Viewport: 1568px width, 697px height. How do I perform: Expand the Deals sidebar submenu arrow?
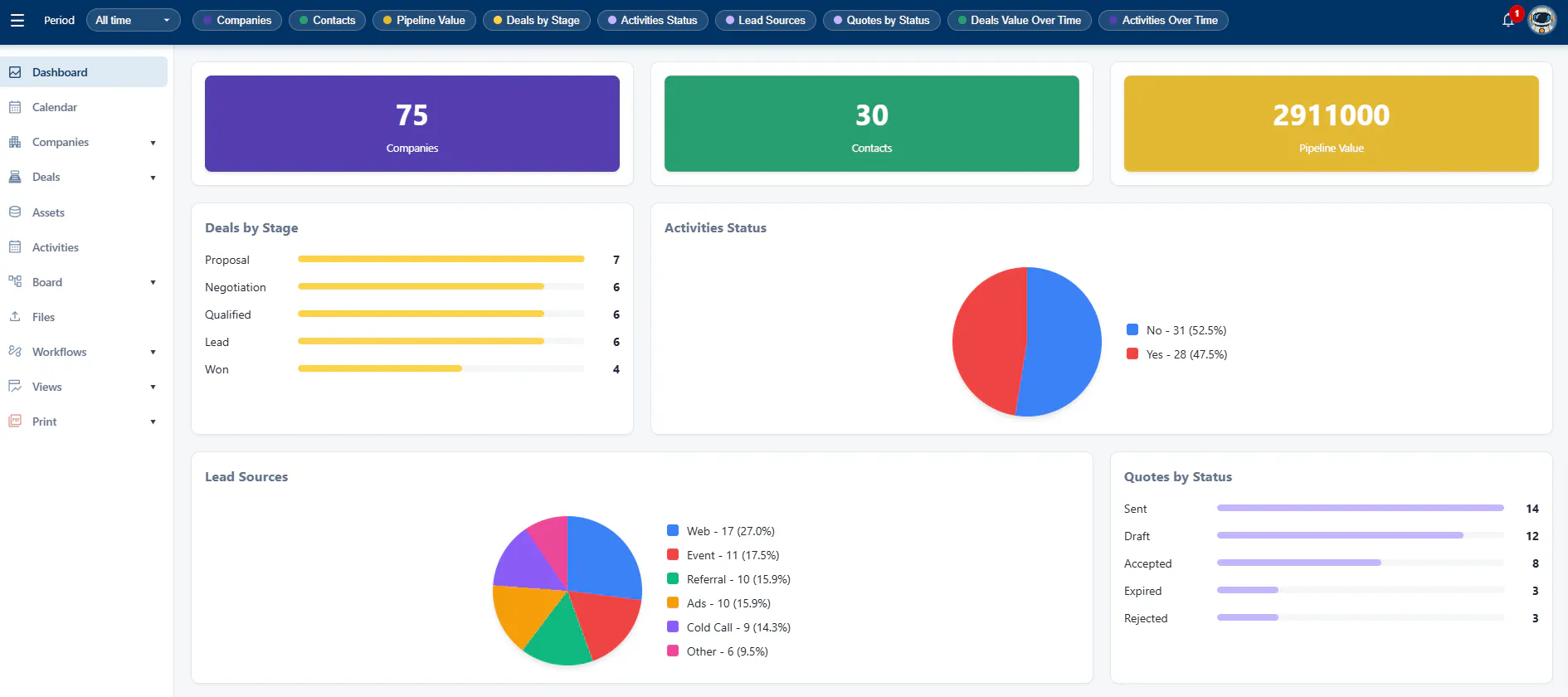pos(153,178)
